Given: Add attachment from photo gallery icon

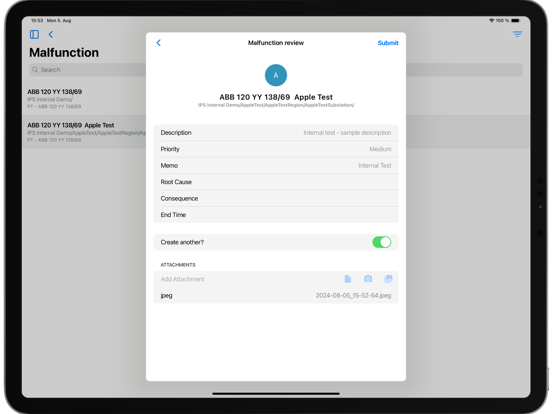Looking at the screenshot, I should pyautogui.click(x=388, y=279).
